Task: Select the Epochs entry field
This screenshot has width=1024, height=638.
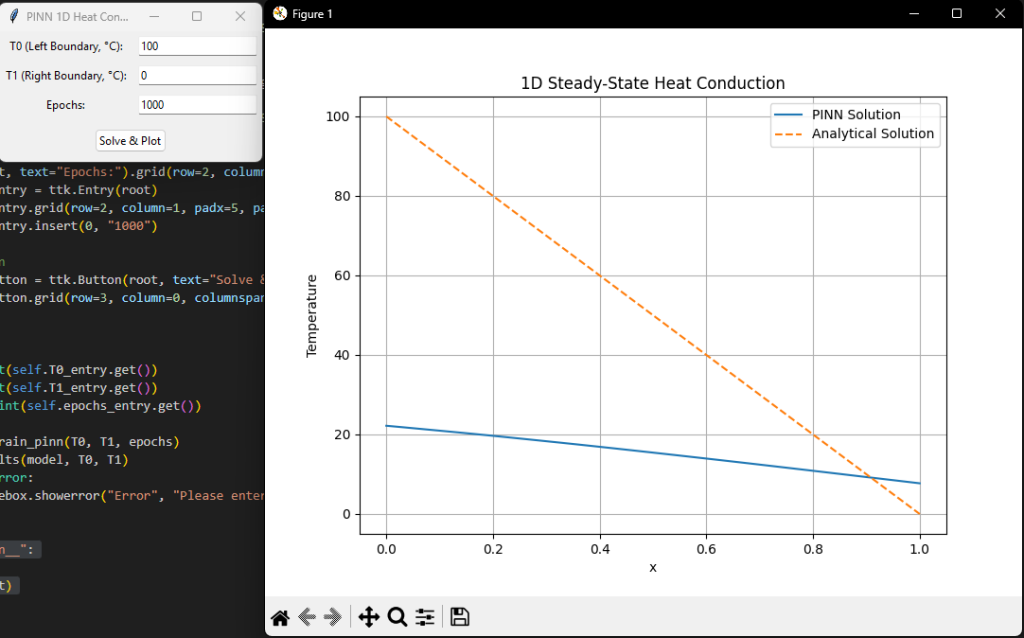Action: pos(197,105)
